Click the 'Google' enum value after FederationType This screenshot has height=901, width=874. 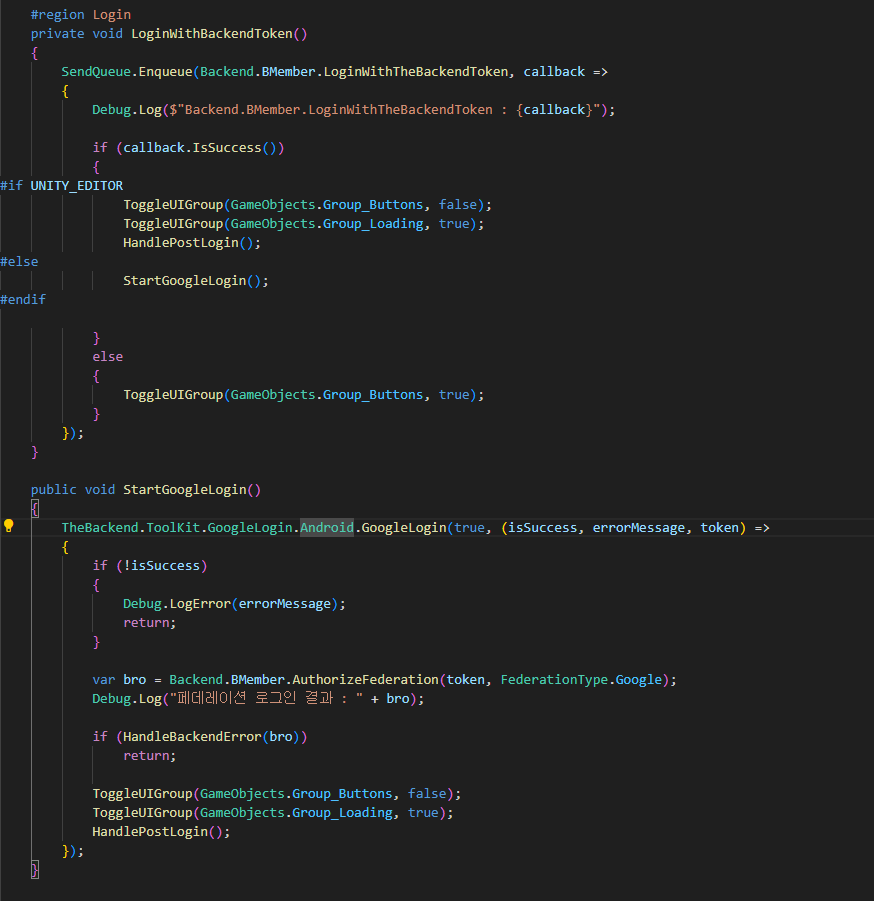click(x=638, y=680)
